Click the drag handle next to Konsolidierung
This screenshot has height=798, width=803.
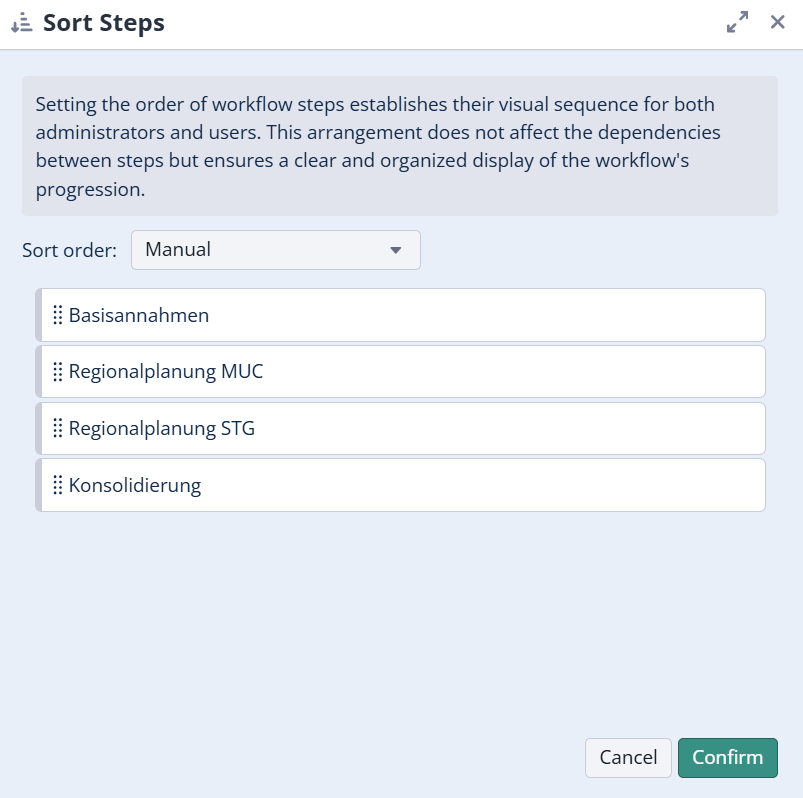coord(57,486)
